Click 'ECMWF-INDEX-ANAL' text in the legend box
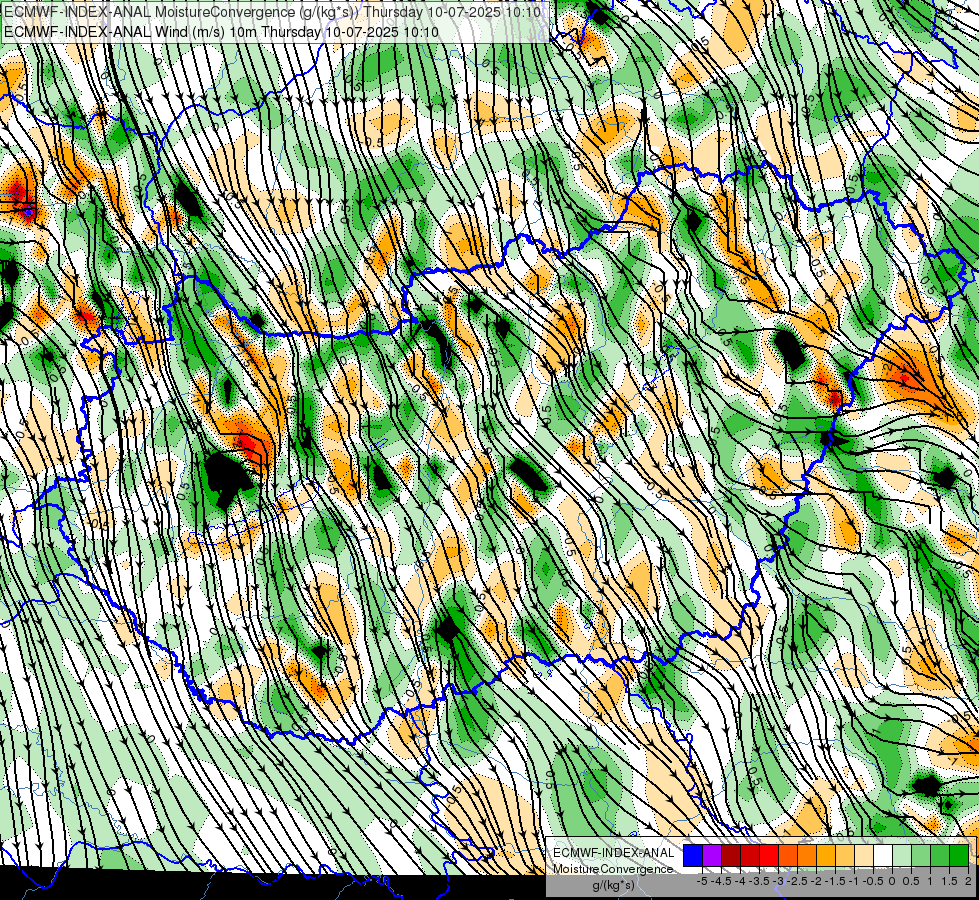The image size is (979, 900). [x=613, y=853]
